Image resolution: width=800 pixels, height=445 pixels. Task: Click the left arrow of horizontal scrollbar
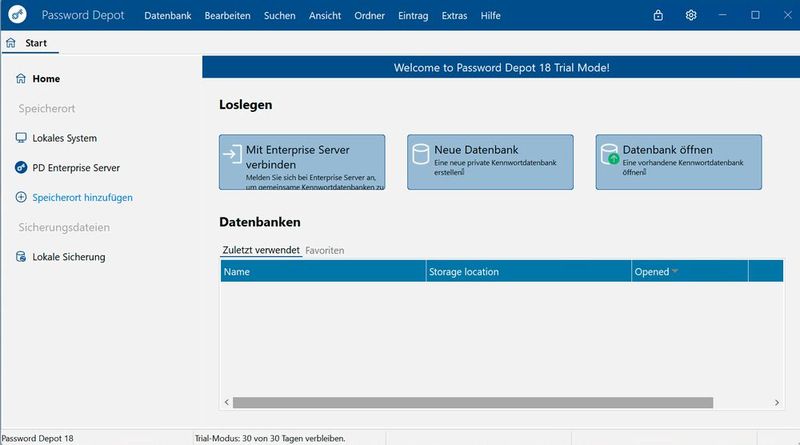(x=227, y=402)
